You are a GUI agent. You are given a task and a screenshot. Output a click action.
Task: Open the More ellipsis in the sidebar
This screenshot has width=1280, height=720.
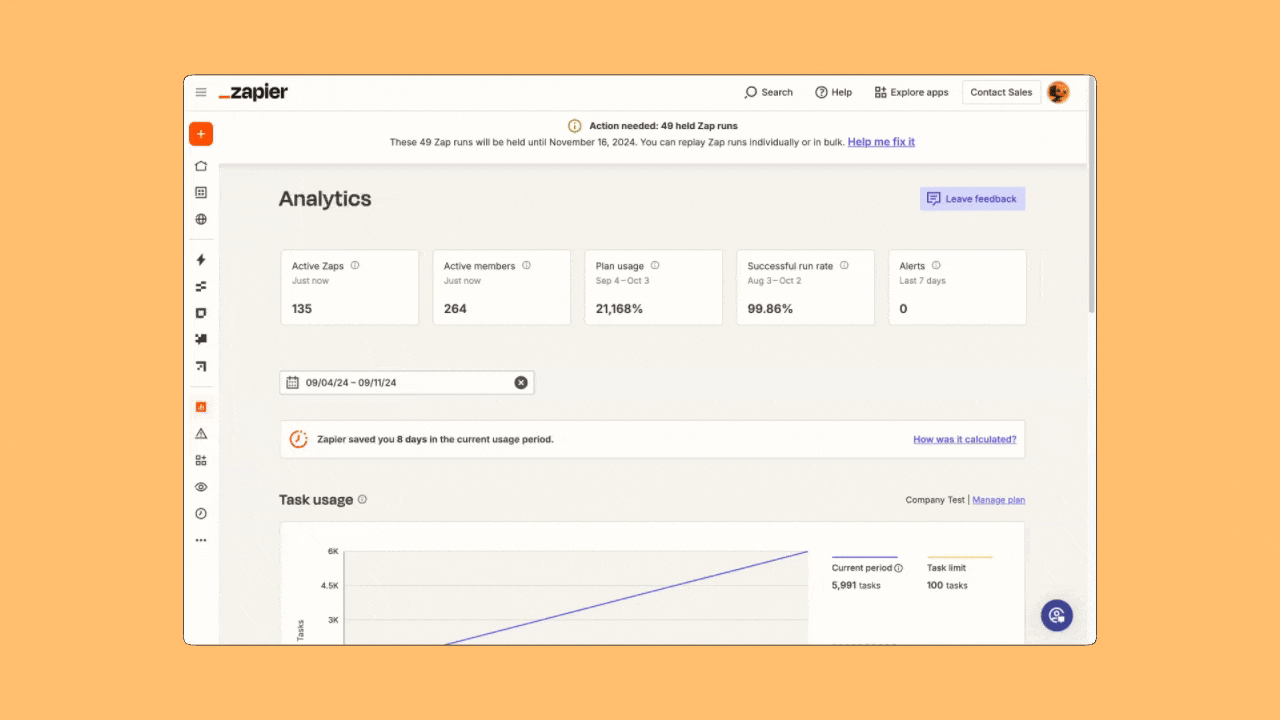[201, 540]
